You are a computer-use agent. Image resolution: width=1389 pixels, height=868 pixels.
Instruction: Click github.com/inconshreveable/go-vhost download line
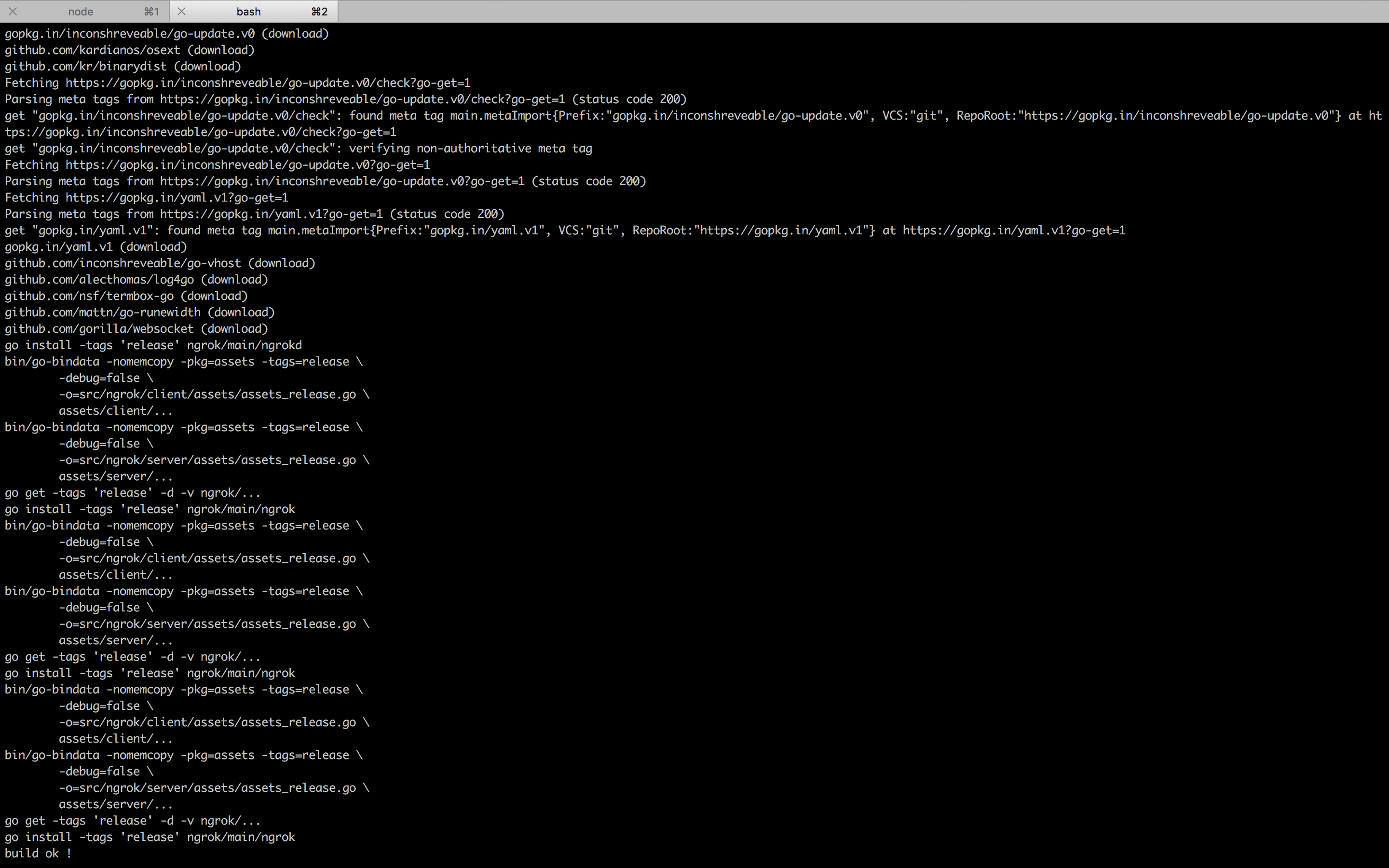160,263
